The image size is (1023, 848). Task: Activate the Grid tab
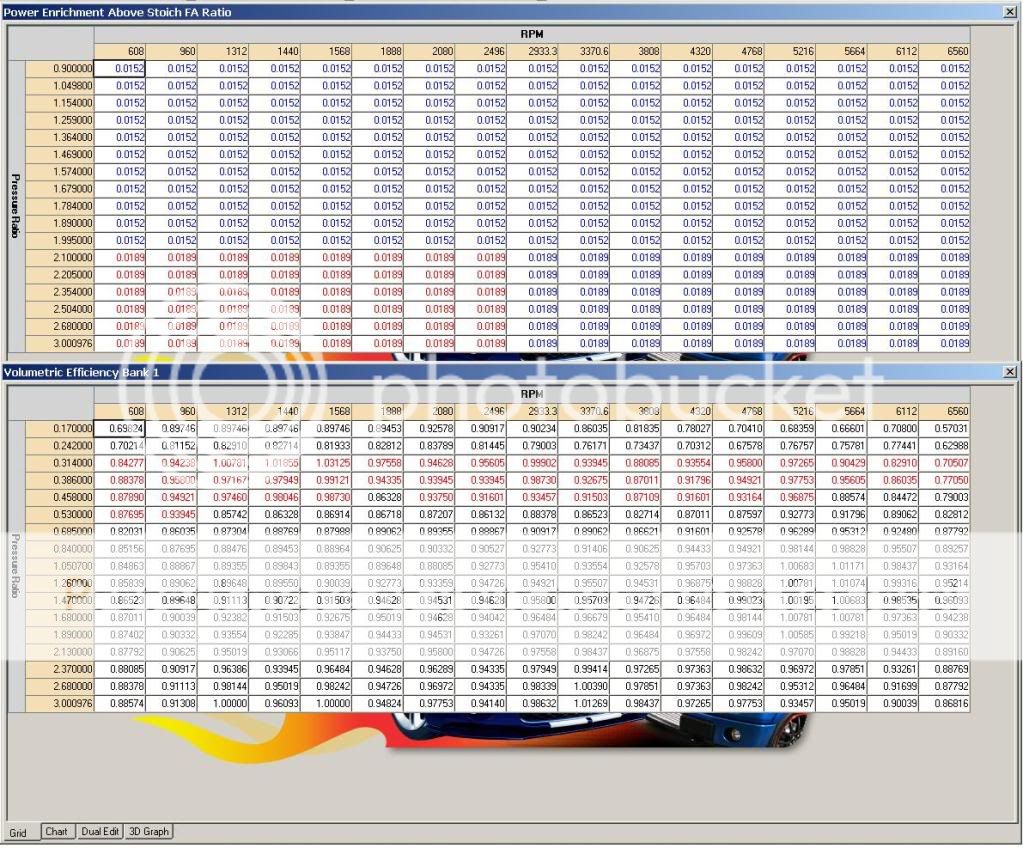(x=18, y=832)
